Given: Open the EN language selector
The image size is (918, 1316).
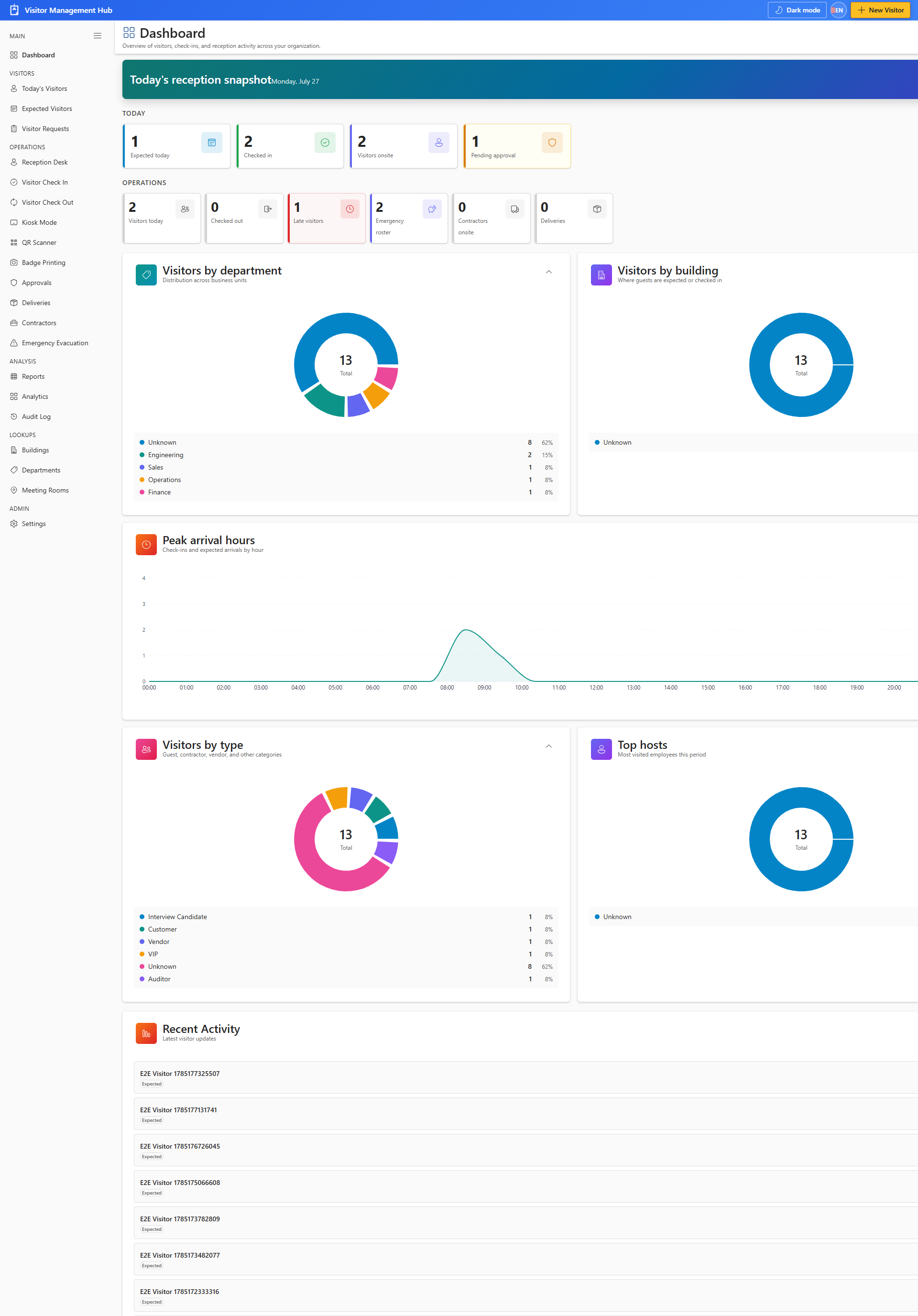Looking at the screenshot, I should click(x=838, y=11).
